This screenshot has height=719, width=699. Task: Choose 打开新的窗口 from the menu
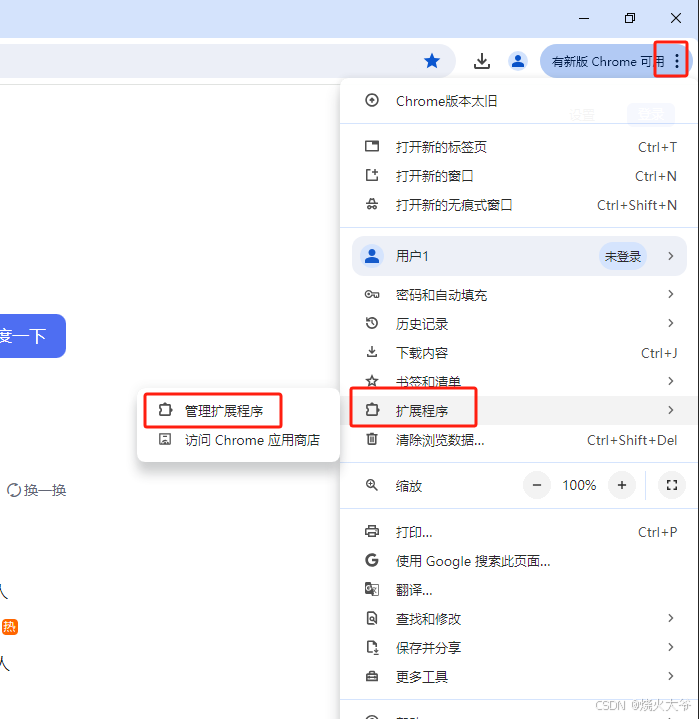click(519, 176)
